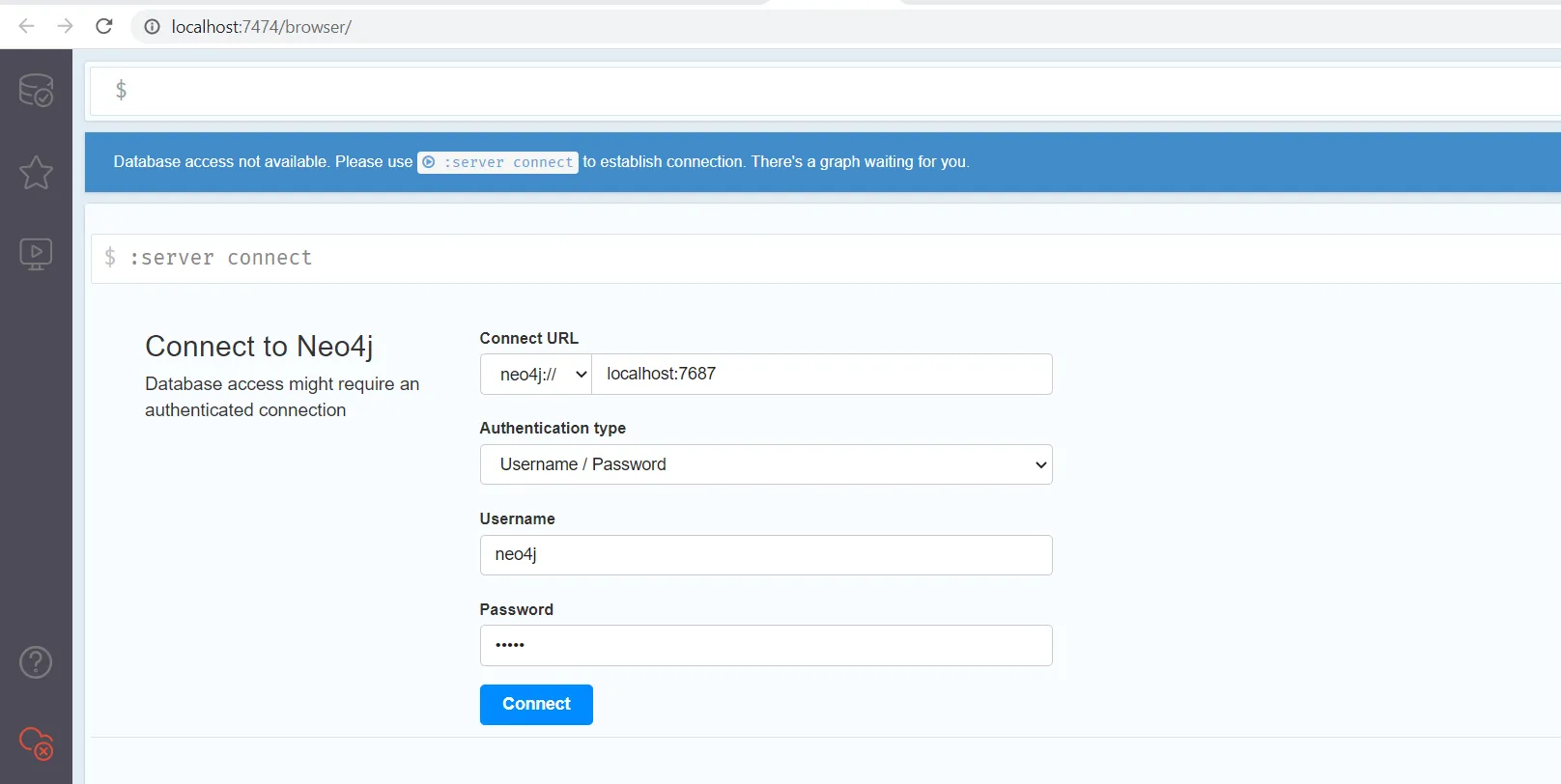This screenshot has width=1561, height=784.
Task: Click the blue Connect button
Action: point(536,705)
